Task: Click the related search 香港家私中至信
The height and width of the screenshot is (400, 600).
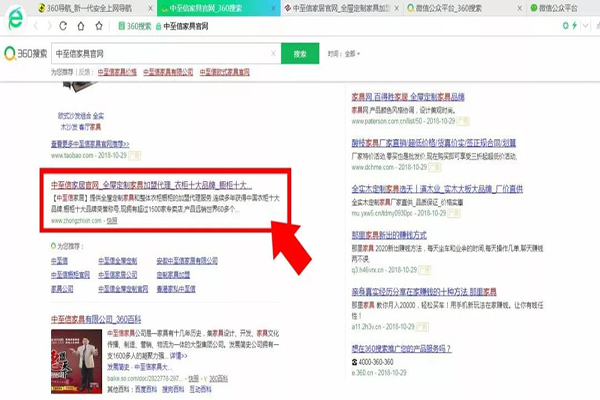Action: point(176,289)
